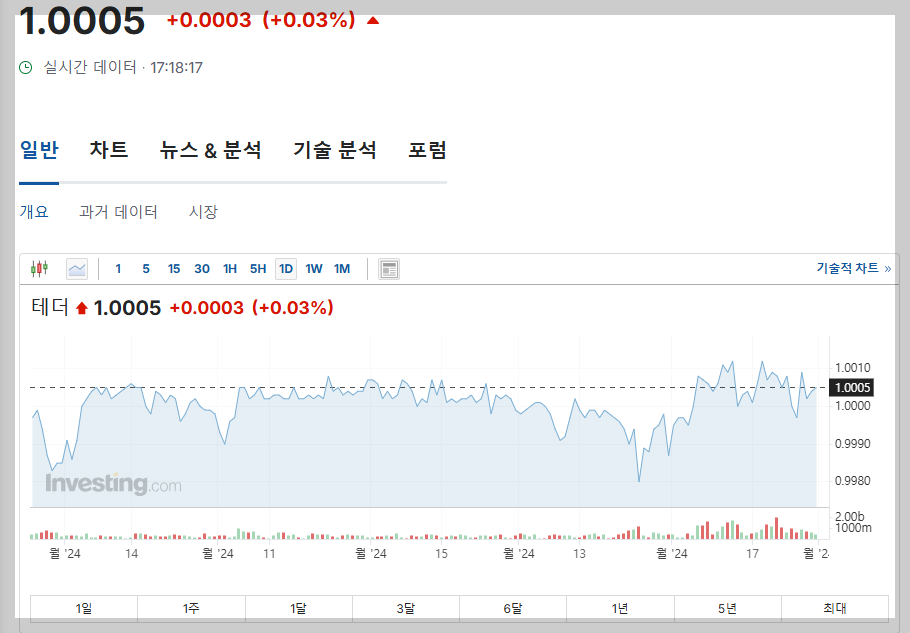Set chart interval to 5 minutes

coord(146,269)
